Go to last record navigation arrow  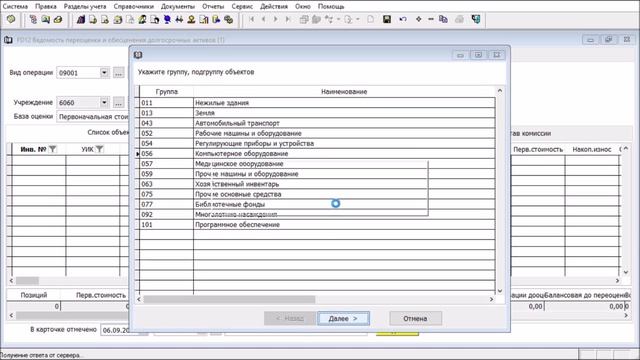288,19
